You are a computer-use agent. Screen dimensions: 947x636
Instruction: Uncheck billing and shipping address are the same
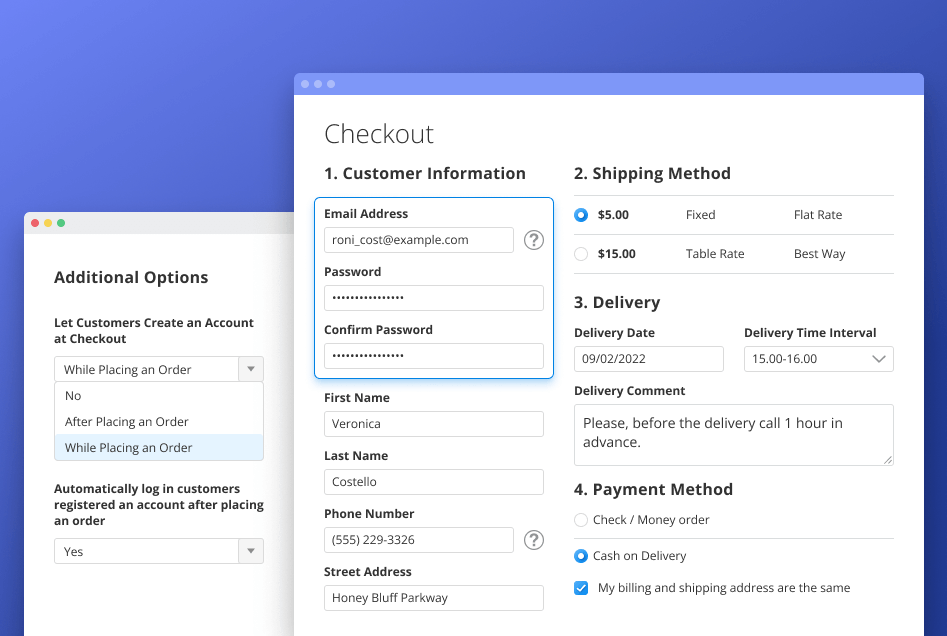(581, 589)
